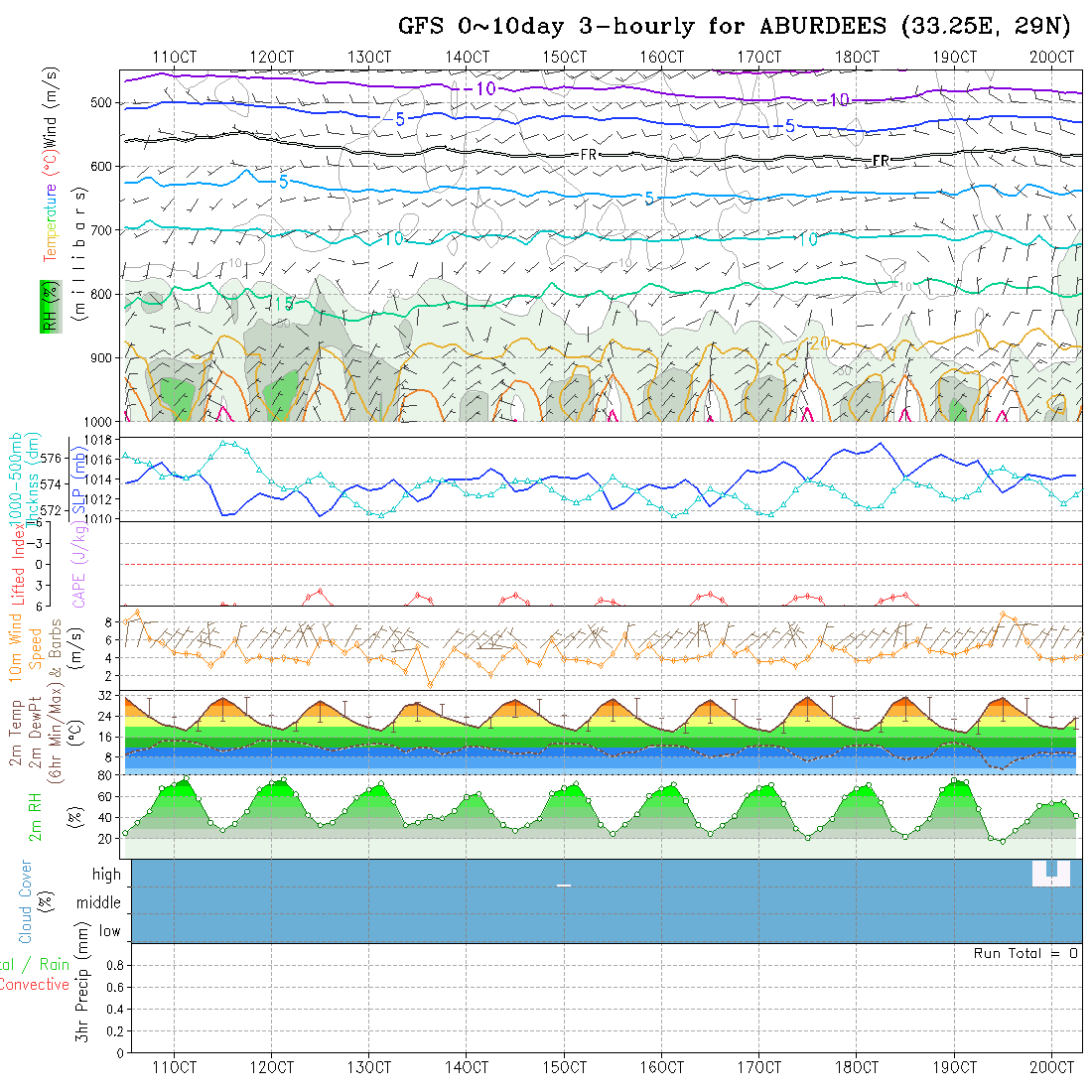Click the 2m RH axis title
1092x1092 pixels.
click(36, 816)
